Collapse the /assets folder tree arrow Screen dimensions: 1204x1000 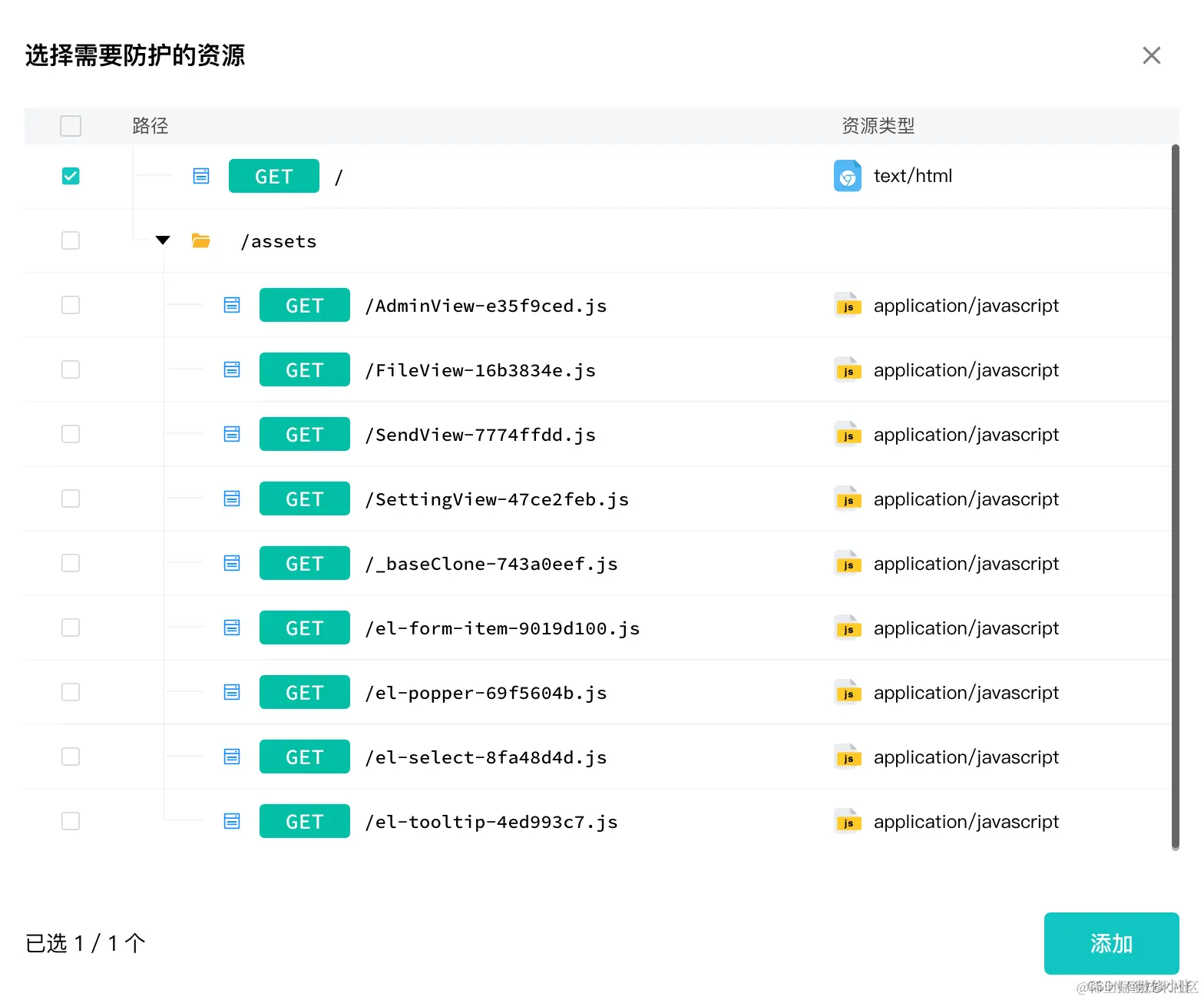pyautogui.click(x=163, y=240)
